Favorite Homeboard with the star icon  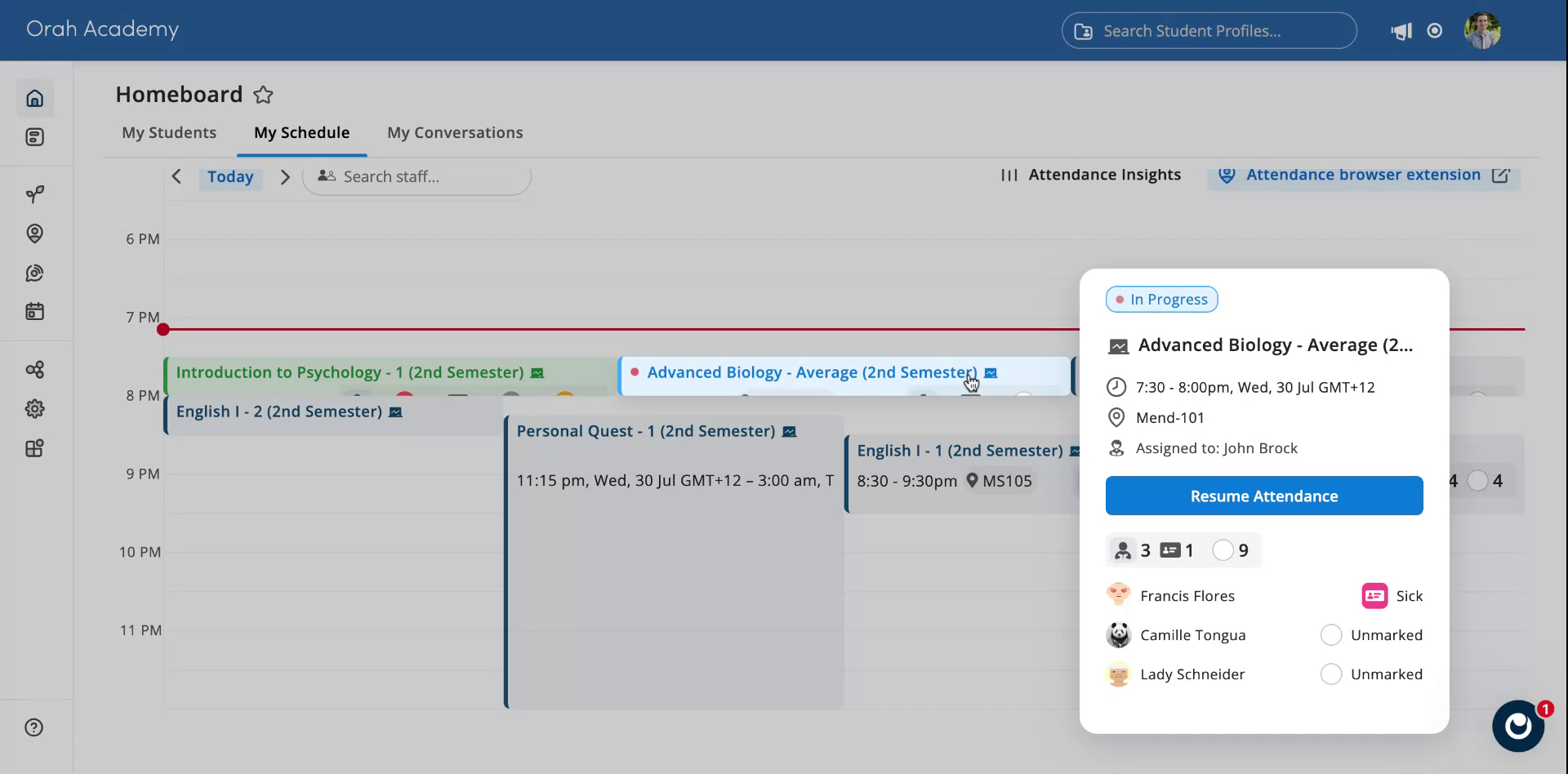click(263, 95)
